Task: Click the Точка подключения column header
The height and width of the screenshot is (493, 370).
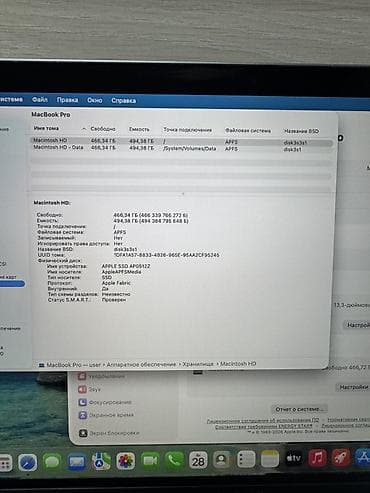Action: (x=188, y=130)
